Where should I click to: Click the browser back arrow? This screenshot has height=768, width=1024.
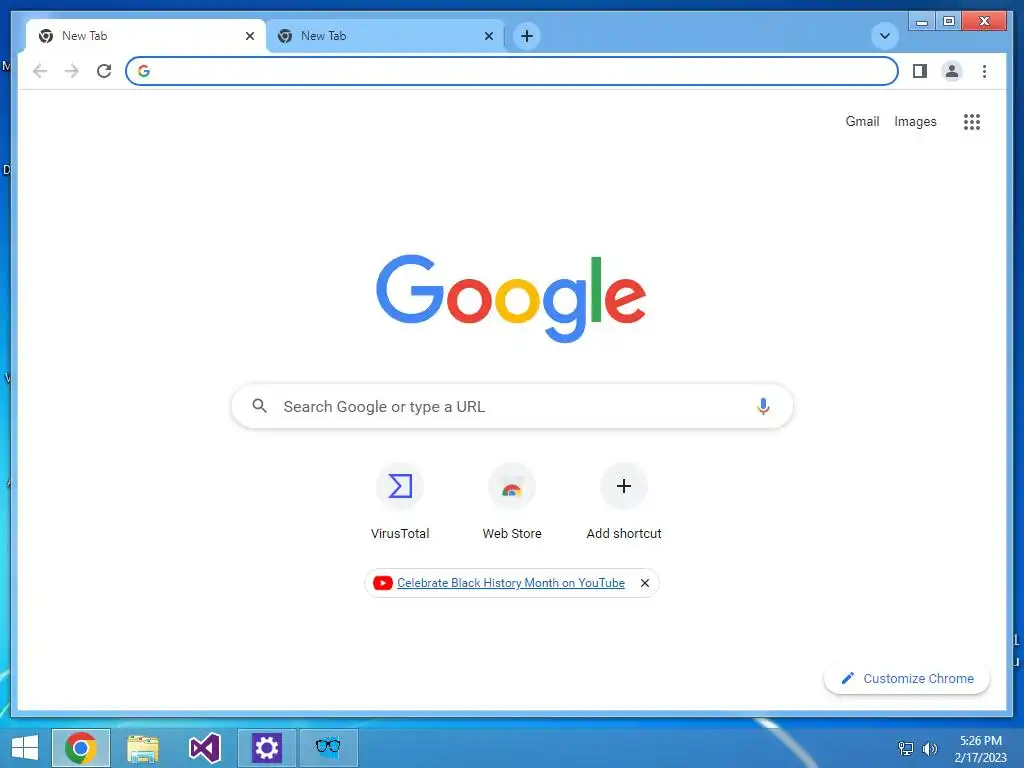click(40, 71)
